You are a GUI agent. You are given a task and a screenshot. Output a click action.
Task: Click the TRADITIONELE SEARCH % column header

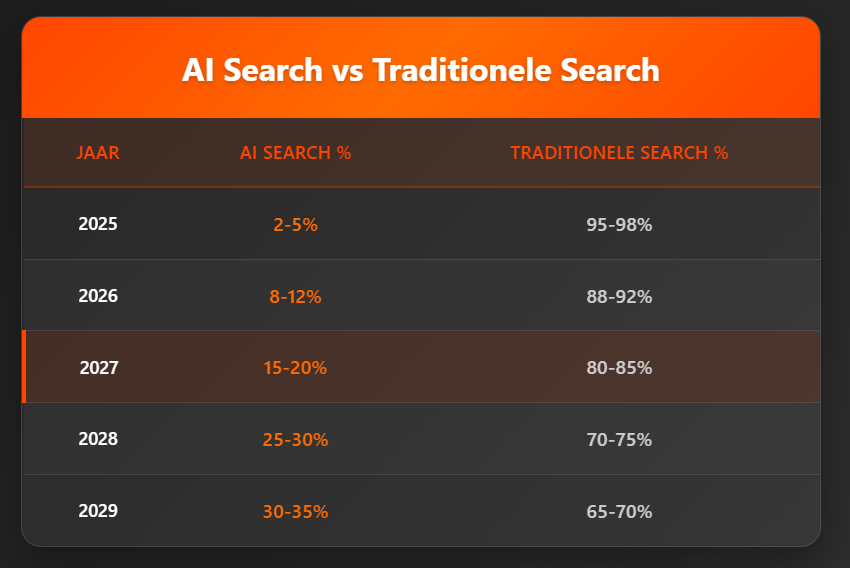tap(619, 153)
